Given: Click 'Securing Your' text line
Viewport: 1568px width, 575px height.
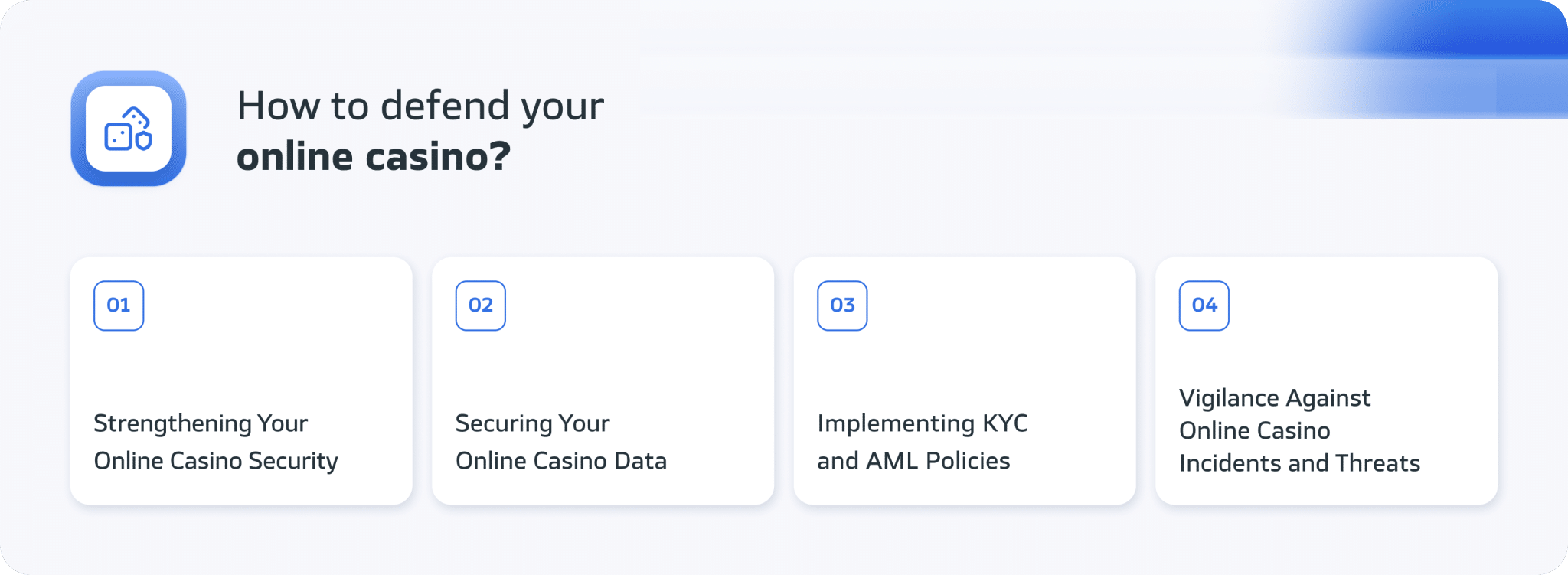Looking at the screenshot, I should click(x=533, y=423).
